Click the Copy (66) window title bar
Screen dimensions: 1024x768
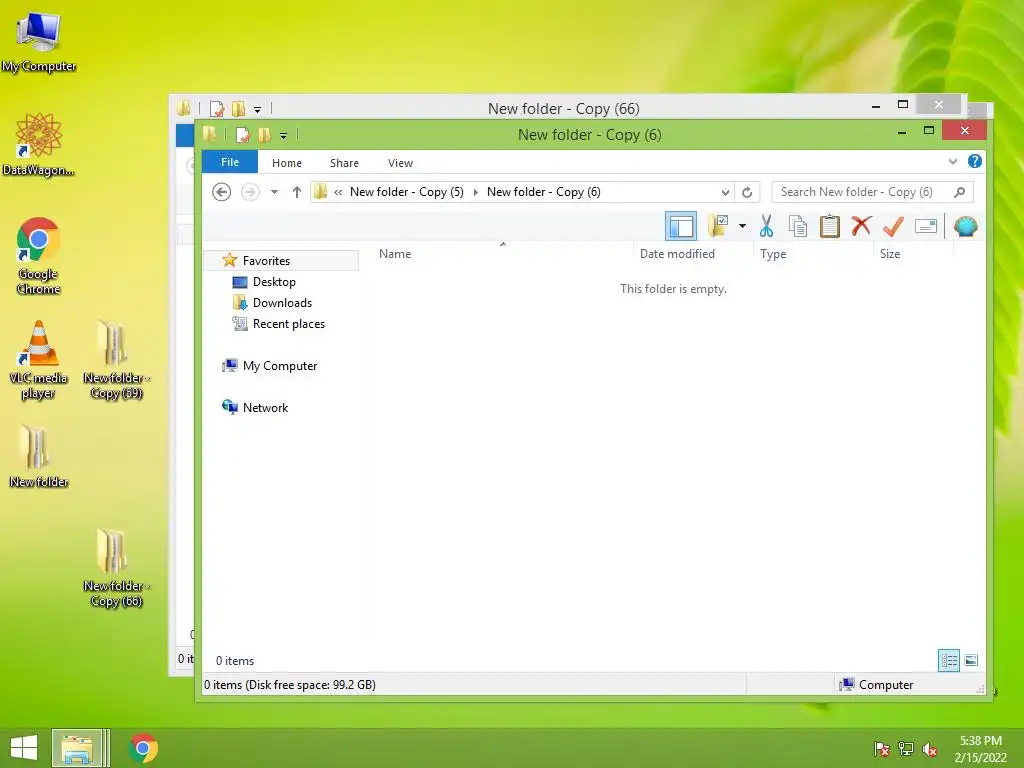click(x=564, y=108)
